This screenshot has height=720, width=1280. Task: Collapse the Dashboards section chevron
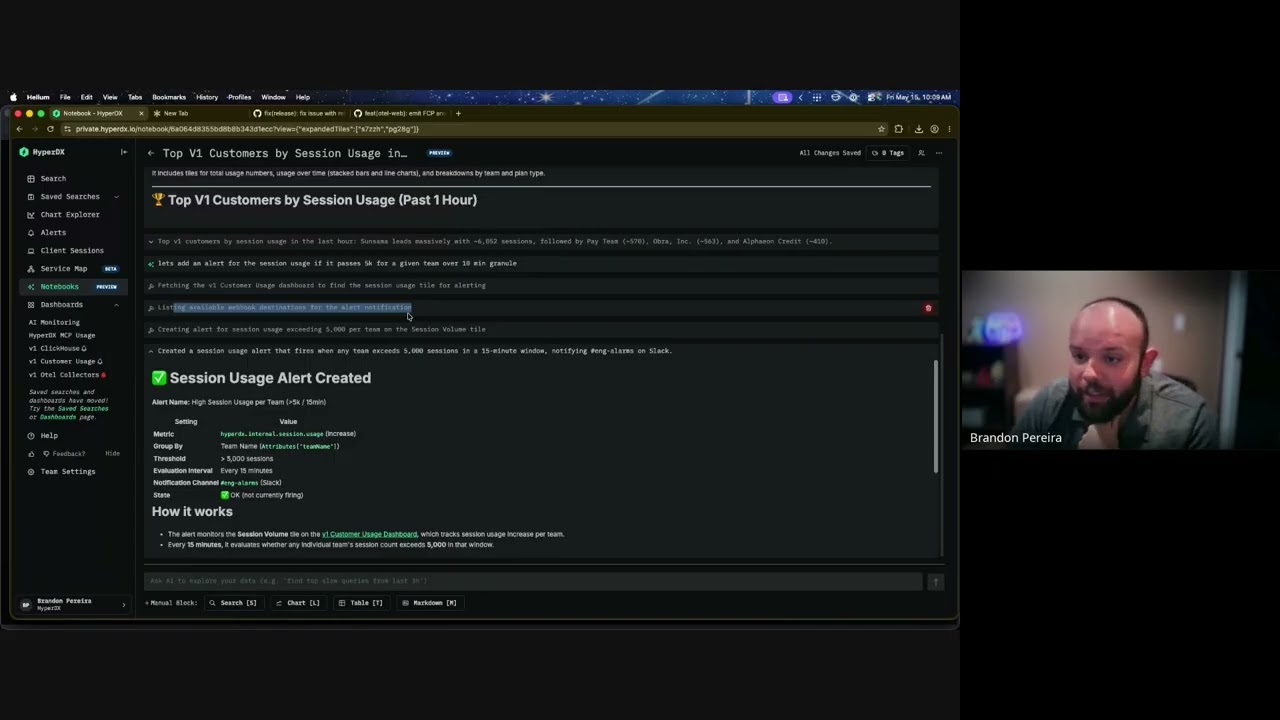[x=116, y=305]
